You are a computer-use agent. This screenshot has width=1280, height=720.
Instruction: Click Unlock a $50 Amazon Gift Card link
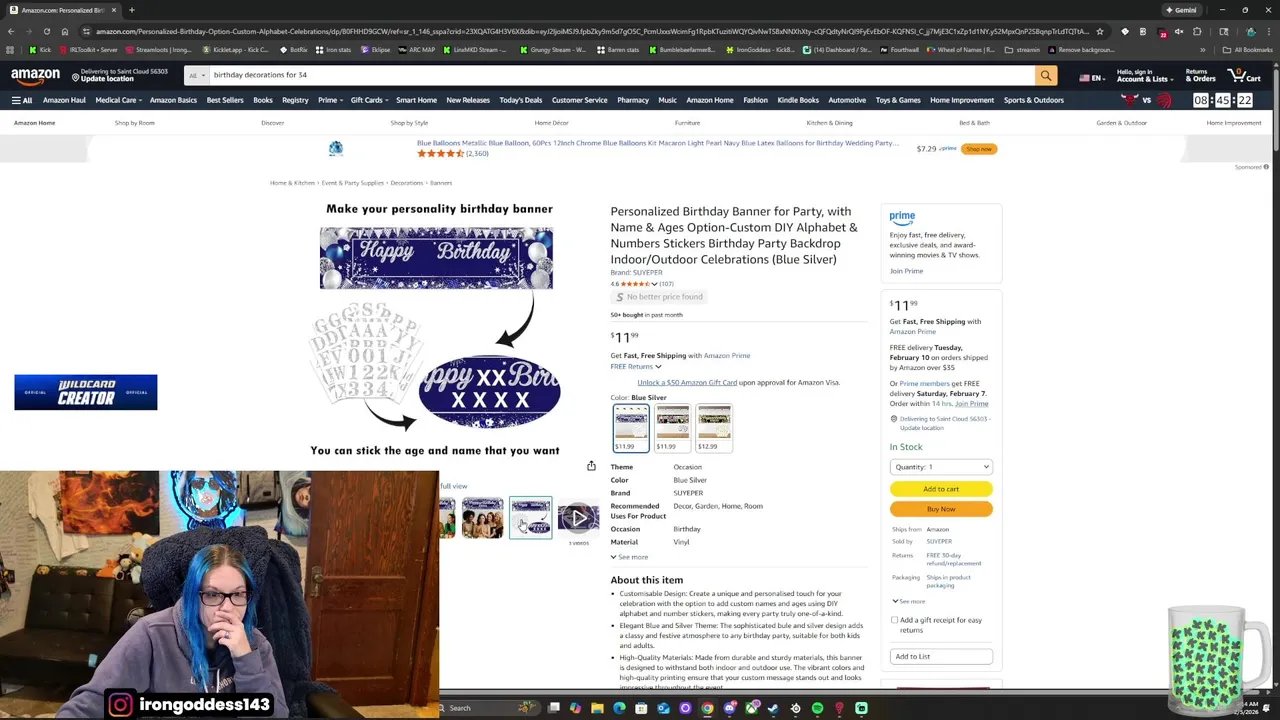pos(687,382)
